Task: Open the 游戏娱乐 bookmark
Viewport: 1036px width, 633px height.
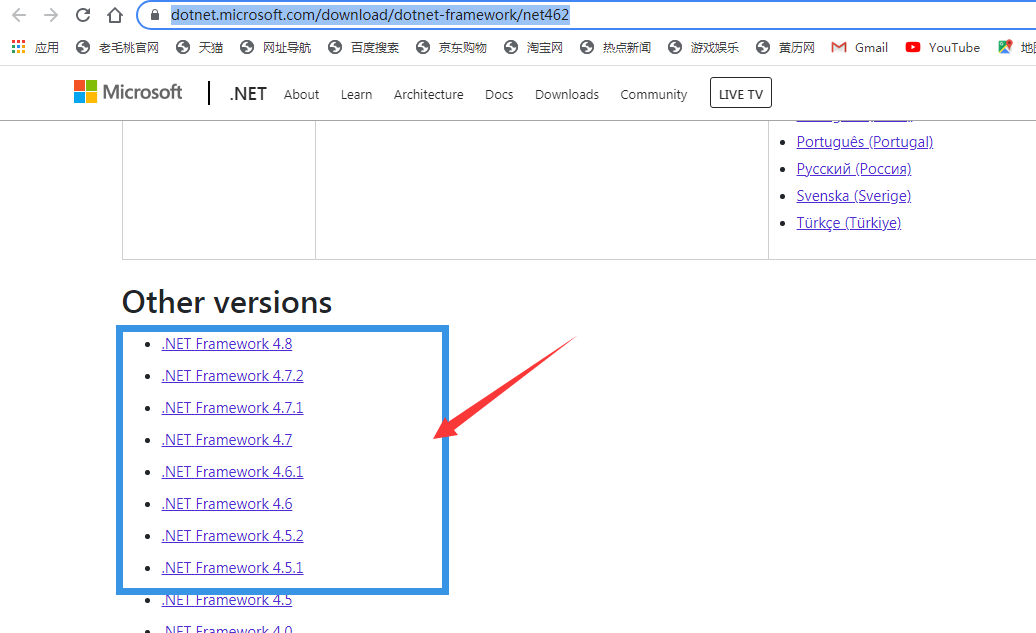Action: 704,47
